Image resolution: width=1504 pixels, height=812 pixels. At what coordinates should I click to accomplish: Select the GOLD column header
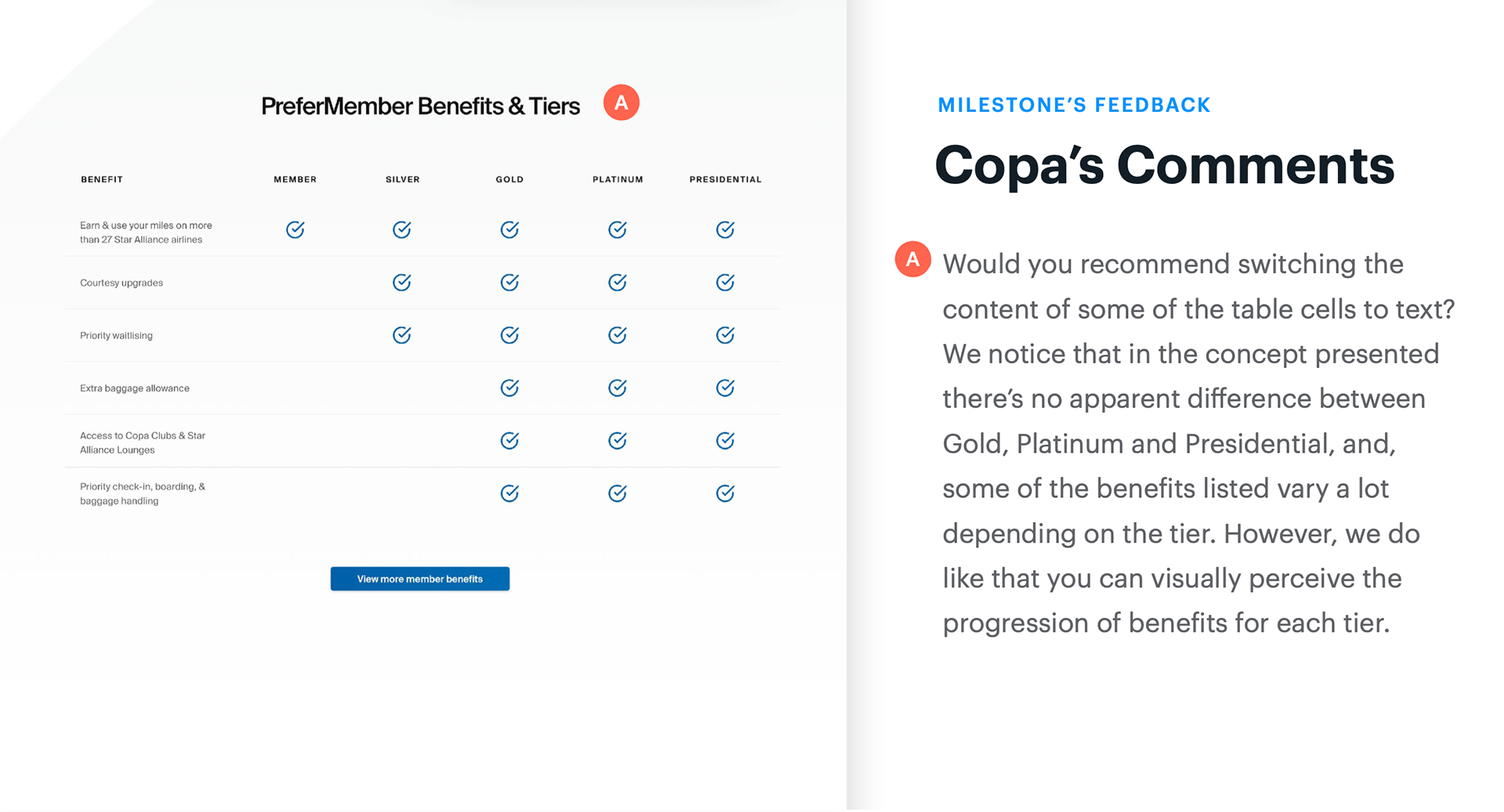[510, 179]
